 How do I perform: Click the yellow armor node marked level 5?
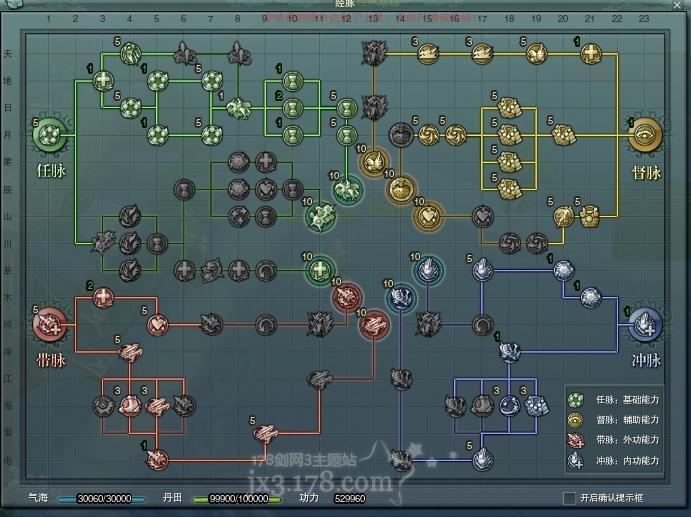pyautogui.click(x=590, y=216)
